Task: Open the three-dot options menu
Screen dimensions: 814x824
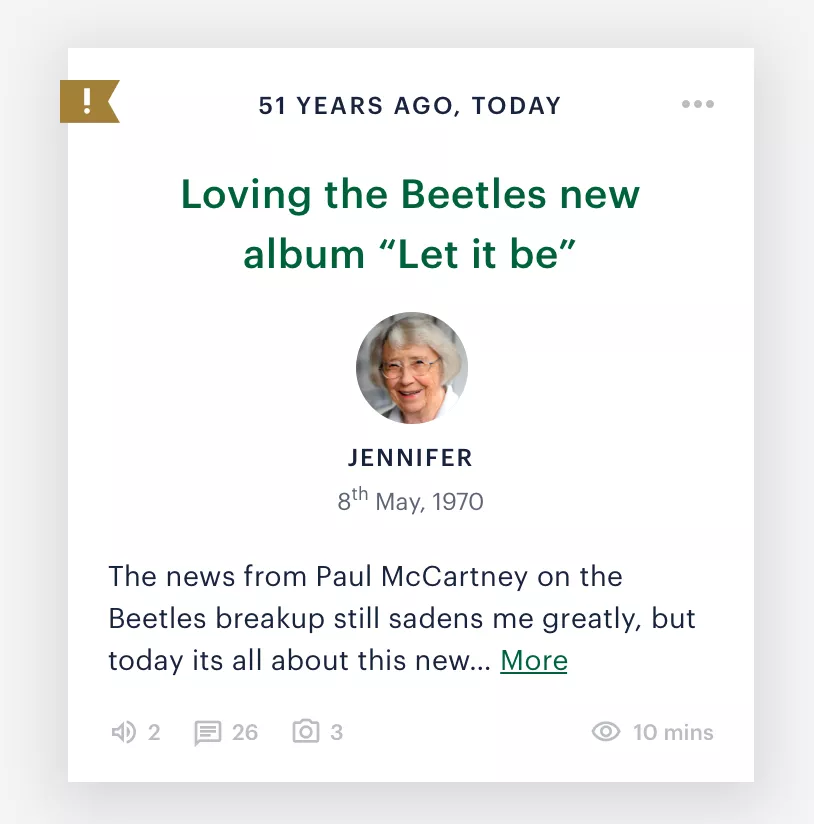Action: 698,104
